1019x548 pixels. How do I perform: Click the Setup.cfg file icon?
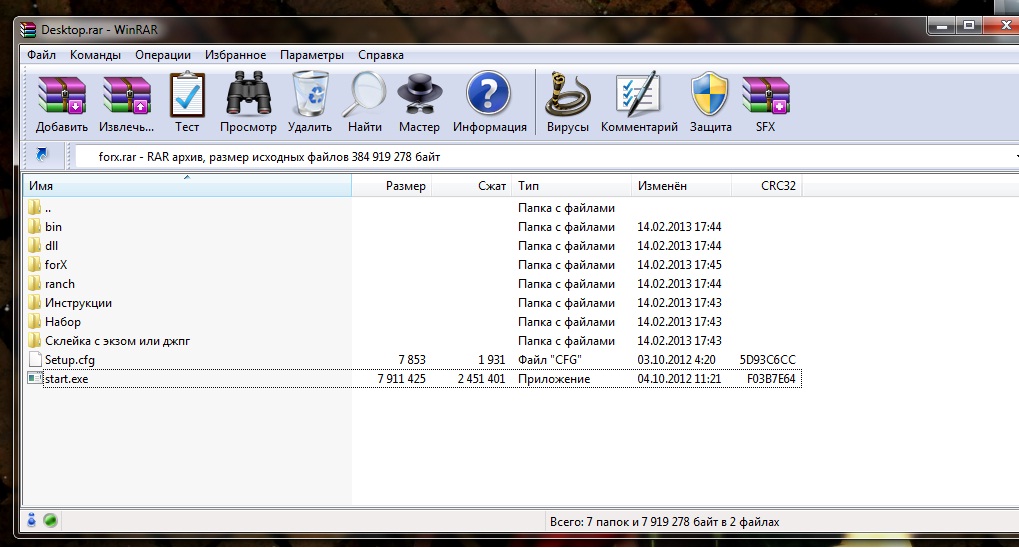35,359
